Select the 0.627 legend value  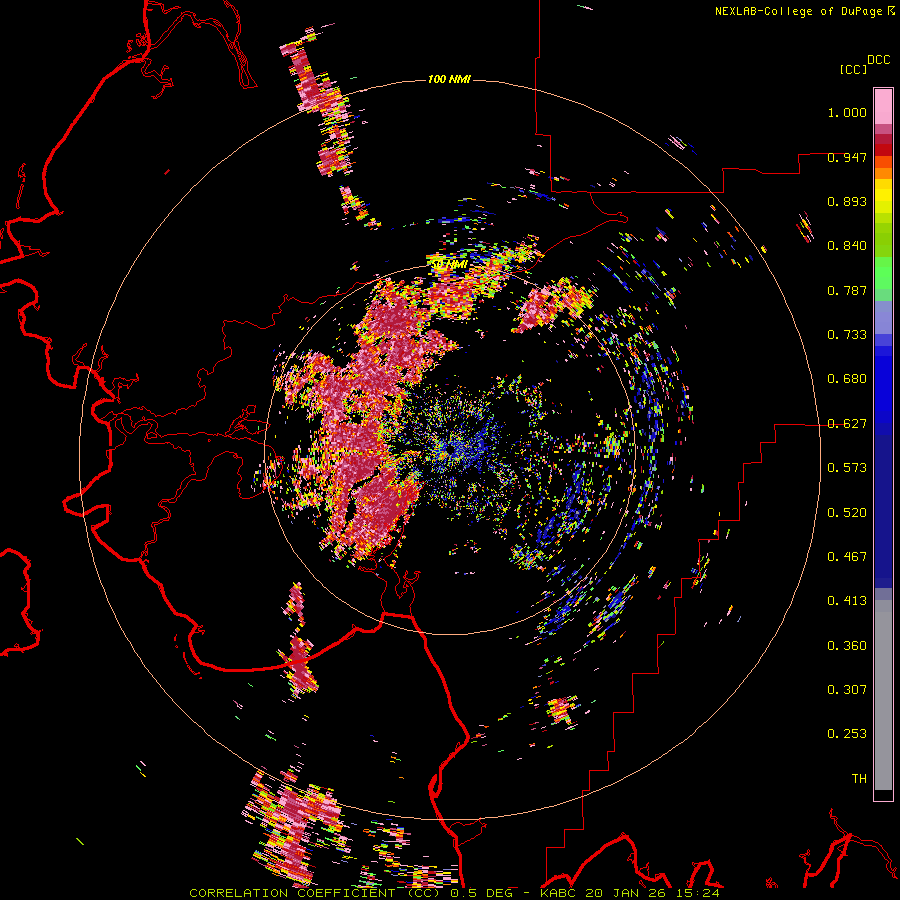pyautogui.click(x=847, y=424)
